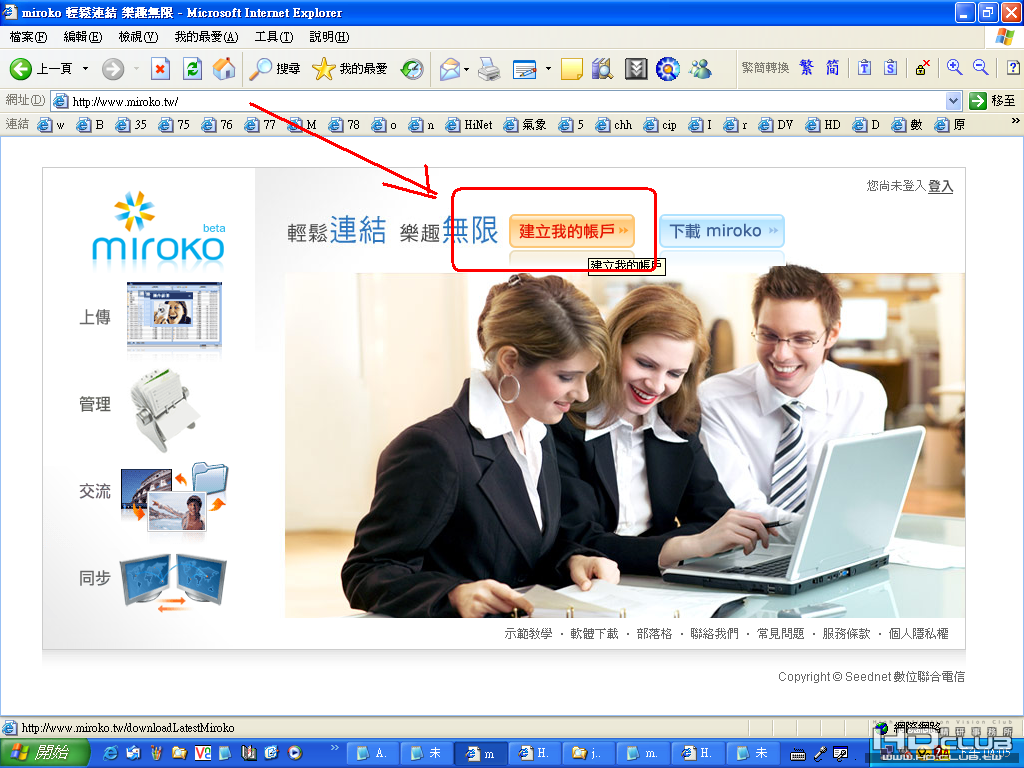Screen dimensions: 1024x768
Task: Switch to the 'A.' taskbar window
Action: (x=372, y=753)
